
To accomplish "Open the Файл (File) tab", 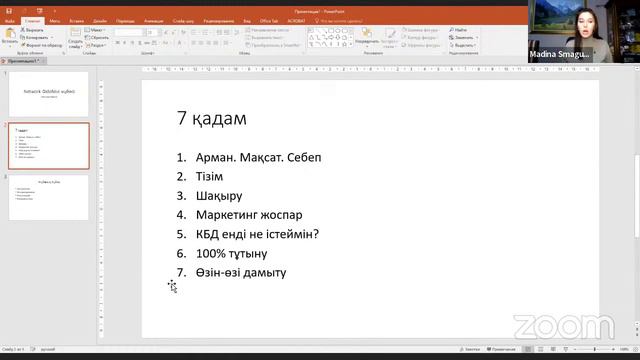I will coord(10,21).
